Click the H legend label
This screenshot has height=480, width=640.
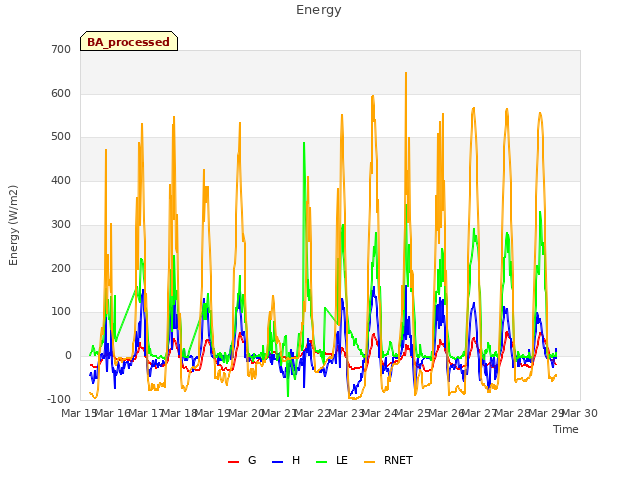[296, 460]
